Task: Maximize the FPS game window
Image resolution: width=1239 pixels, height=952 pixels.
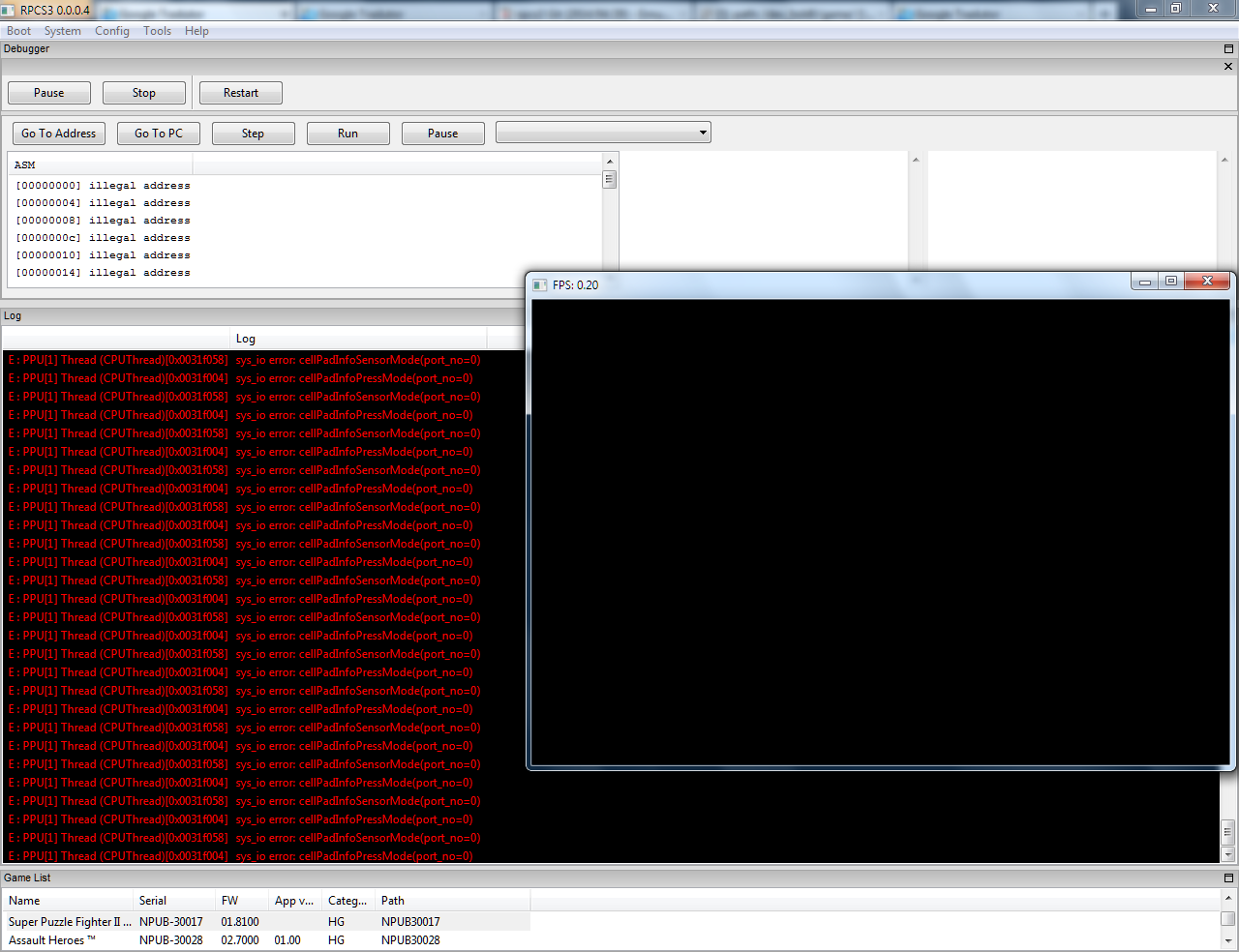Action: coord(1171,282)
